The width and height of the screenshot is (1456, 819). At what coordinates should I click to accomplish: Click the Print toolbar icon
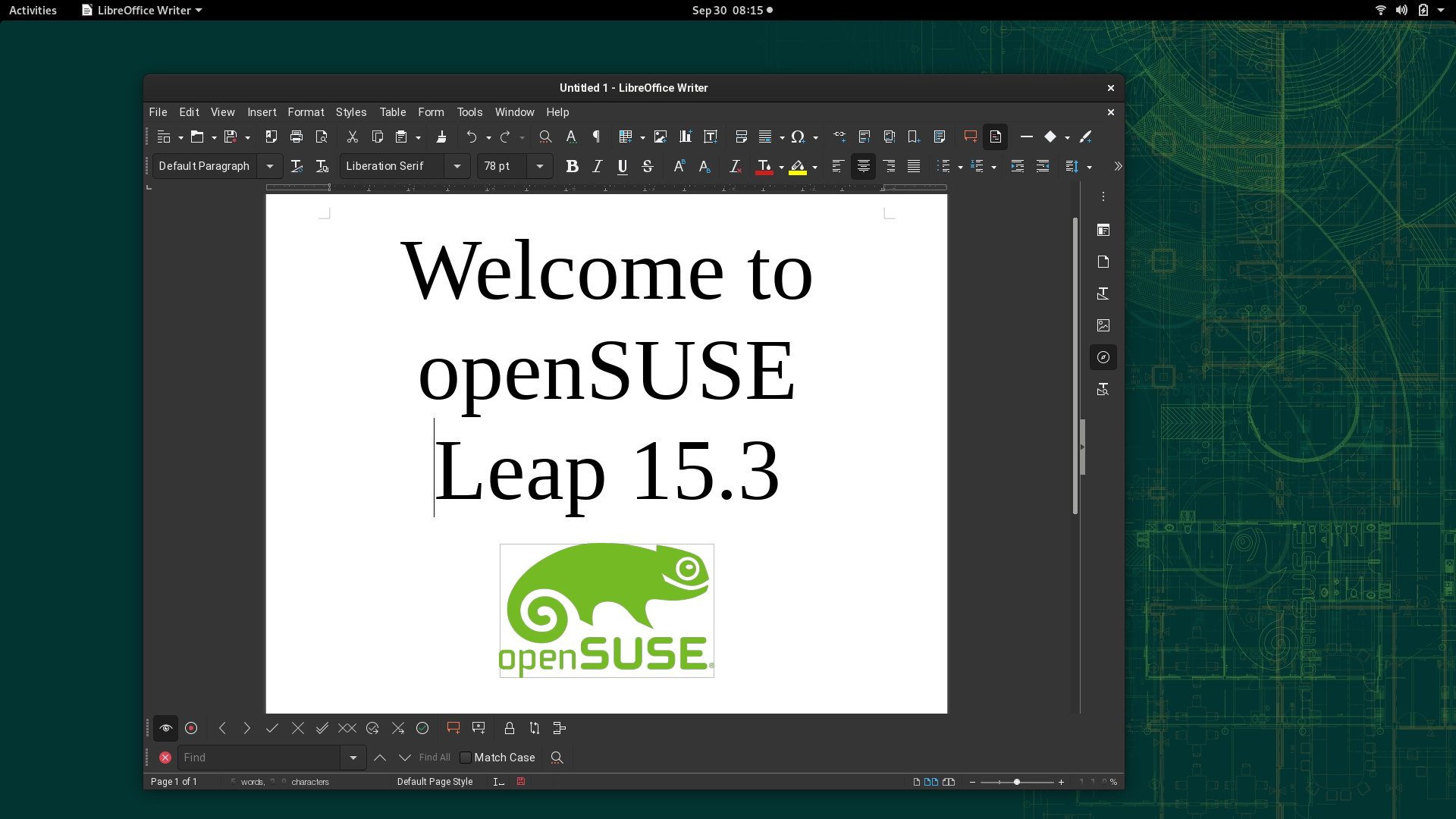point(297,136)
